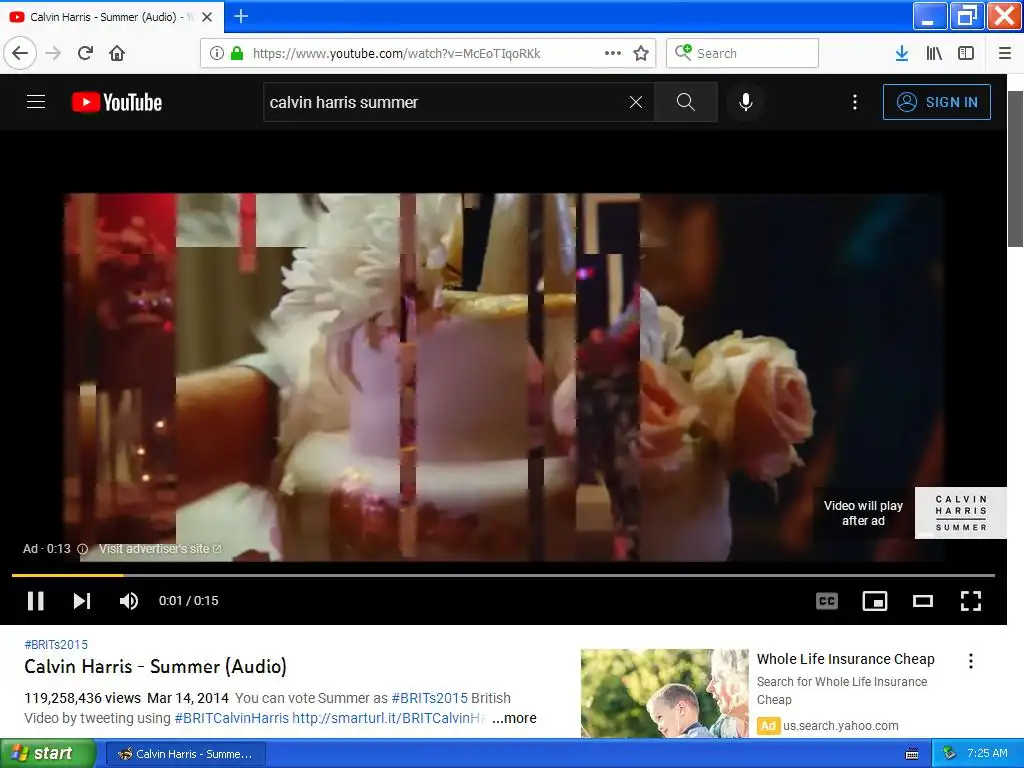Enter full screen mode
Viewport: 1024px width, 768px height.
[x=971, y=601]
